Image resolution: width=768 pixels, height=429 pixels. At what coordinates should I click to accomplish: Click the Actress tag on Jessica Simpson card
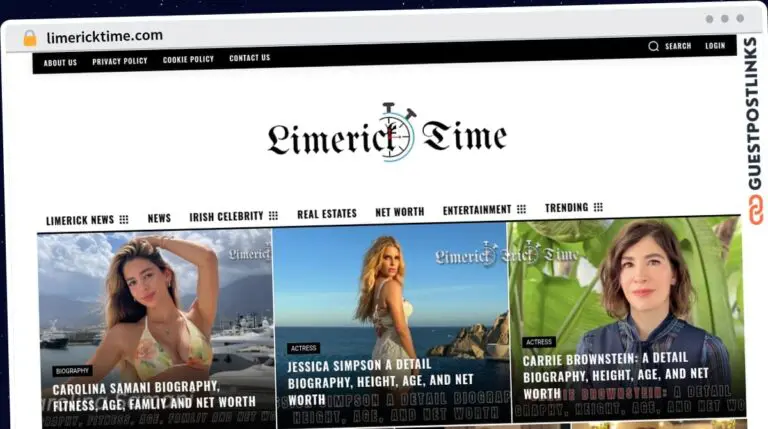coord(304,348)
